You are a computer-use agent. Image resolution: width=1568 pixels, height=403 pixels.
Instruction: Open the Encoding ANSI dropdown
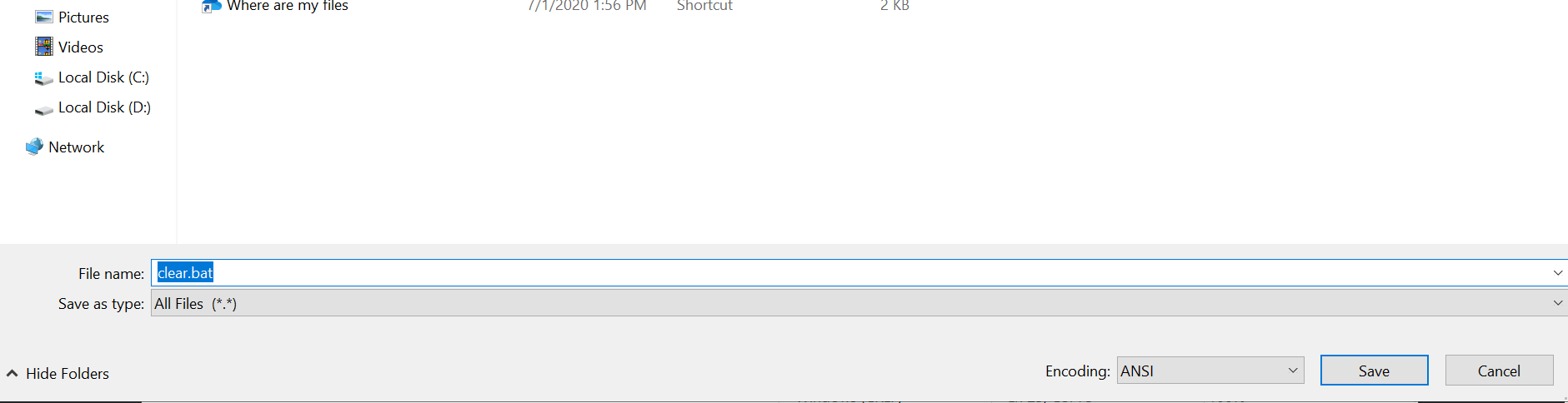point(1210,371)
